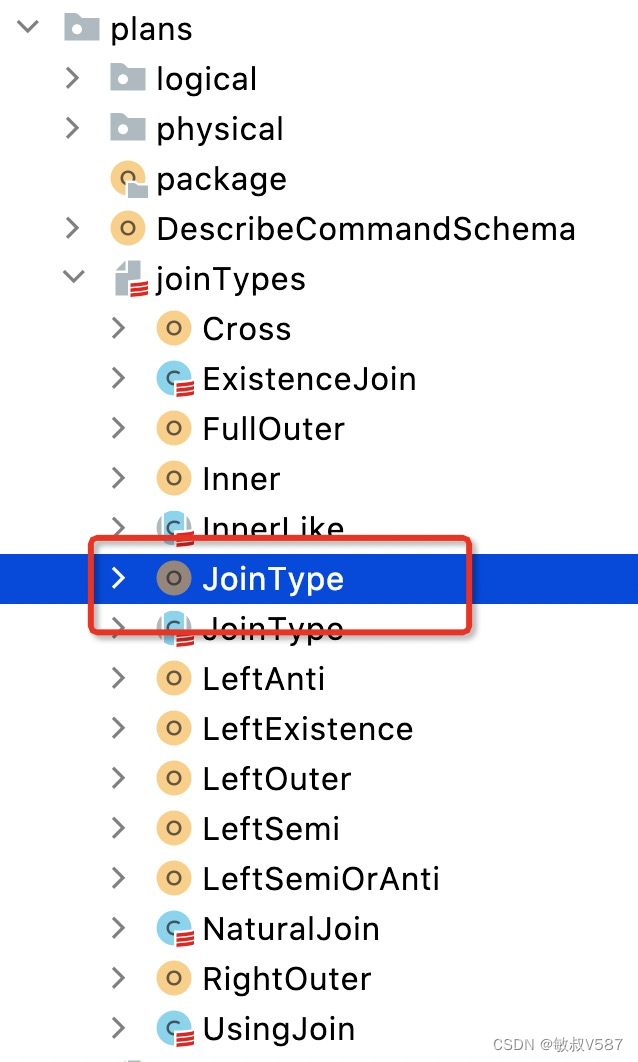Viewport: 638px width, 1062px height.
Task: Collapse the plans folder
Action: click(x=25, y=27)
